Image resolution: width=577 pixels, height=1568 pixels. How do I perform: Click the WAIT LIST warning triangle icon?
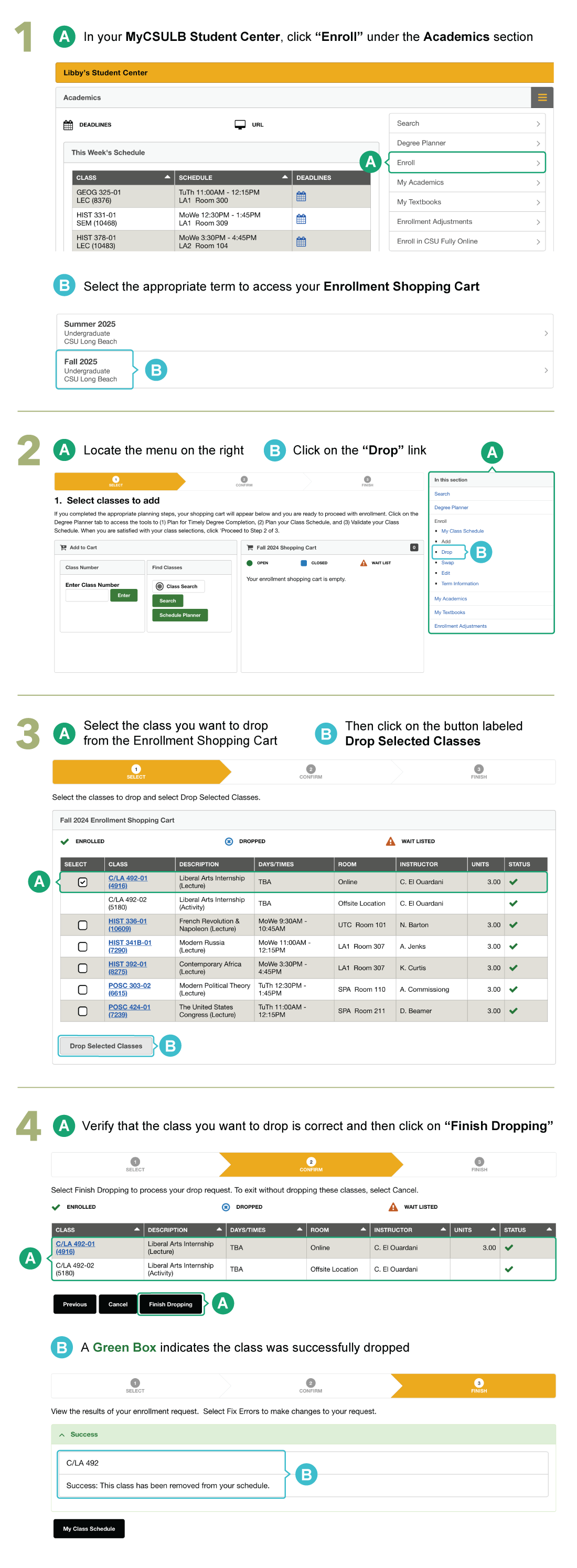[x=364, y=563]
